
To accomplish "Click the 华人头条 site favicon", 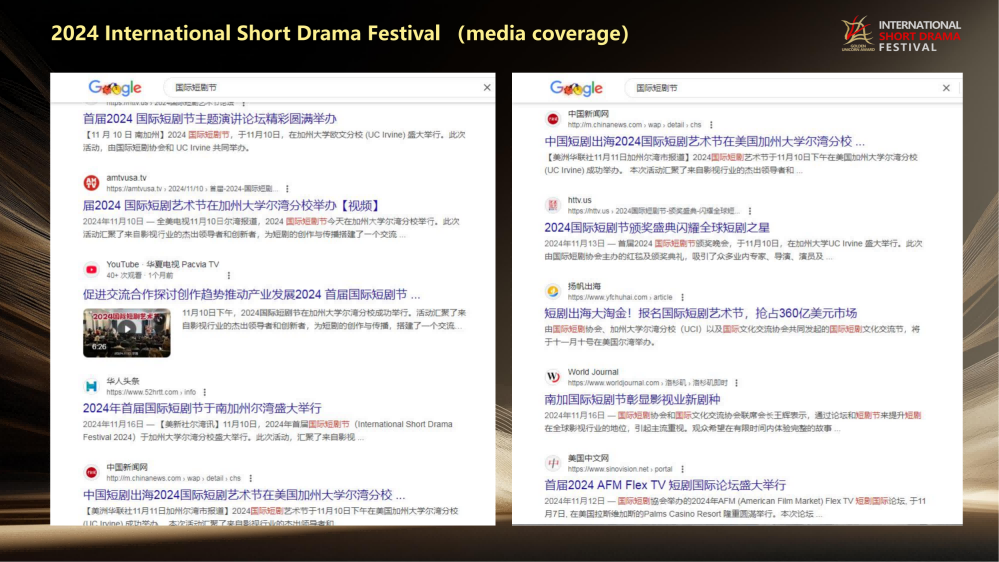I will (x=91, y=386).
